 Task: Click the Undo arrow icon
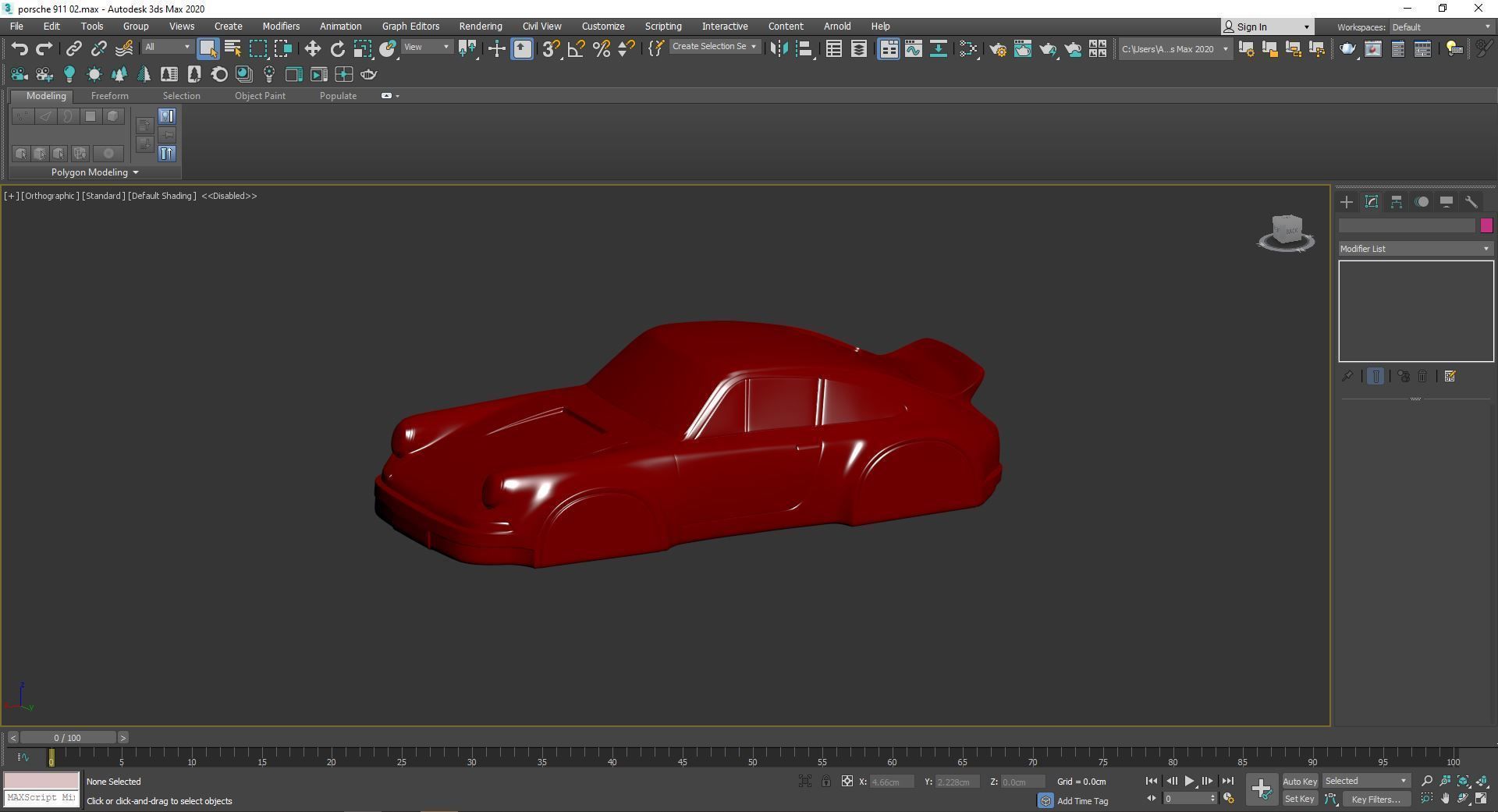[x=20, y=48]
